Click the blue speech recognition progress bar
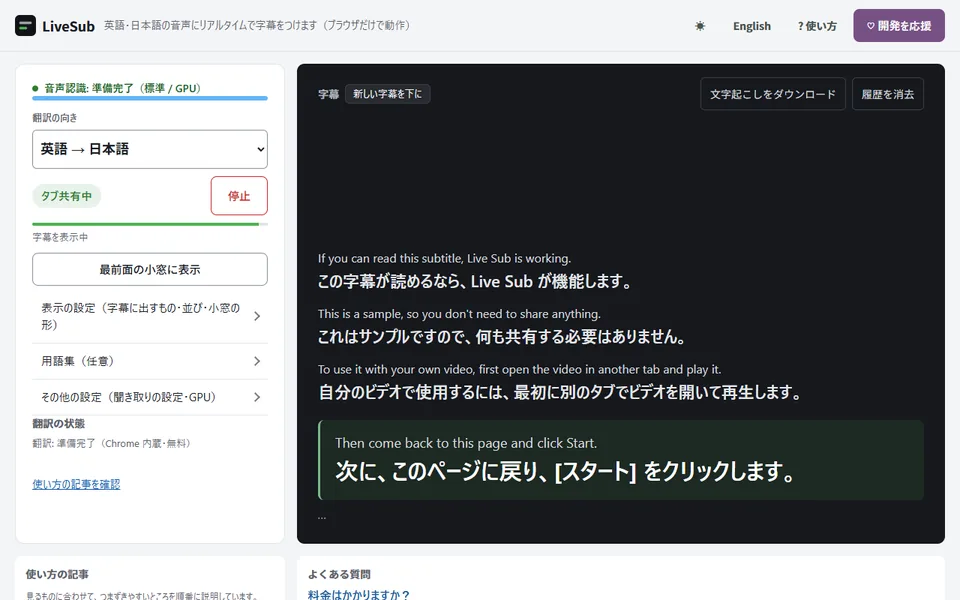The image size is (960, 600). pyautogui.click(x=150, y=98)
